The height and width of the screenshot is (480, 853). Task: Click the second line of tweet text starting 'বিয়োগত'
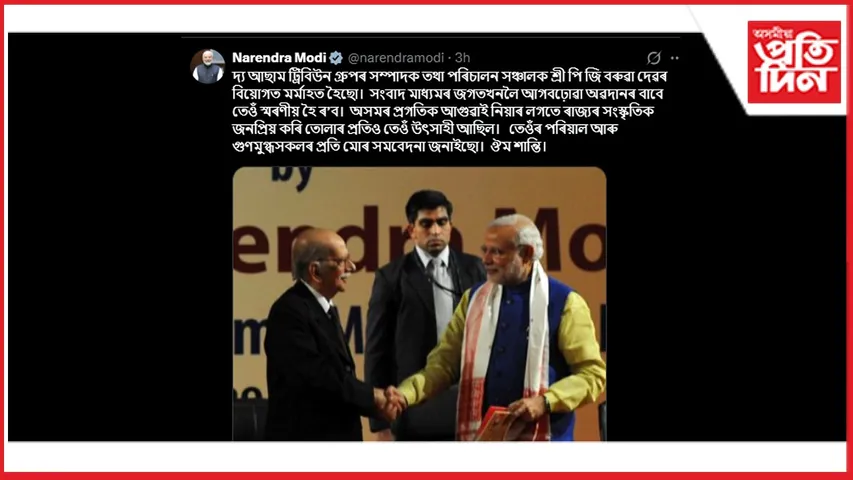pyautogui.click(x=447, y=94)
